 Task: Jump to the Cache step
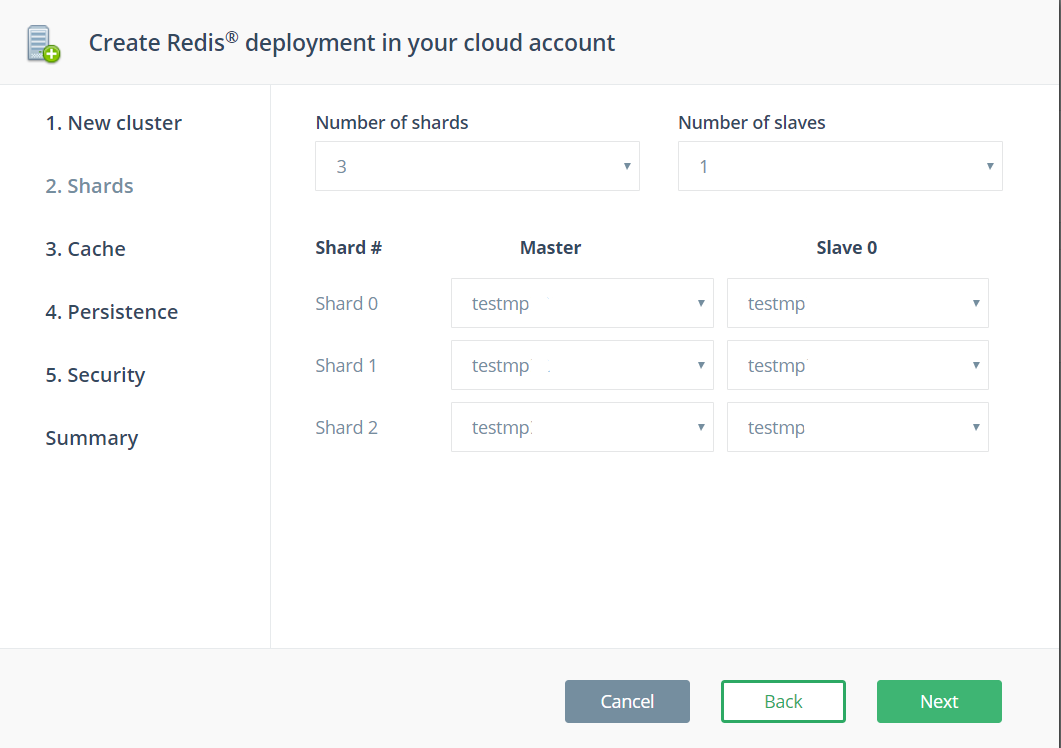(85, 249)
